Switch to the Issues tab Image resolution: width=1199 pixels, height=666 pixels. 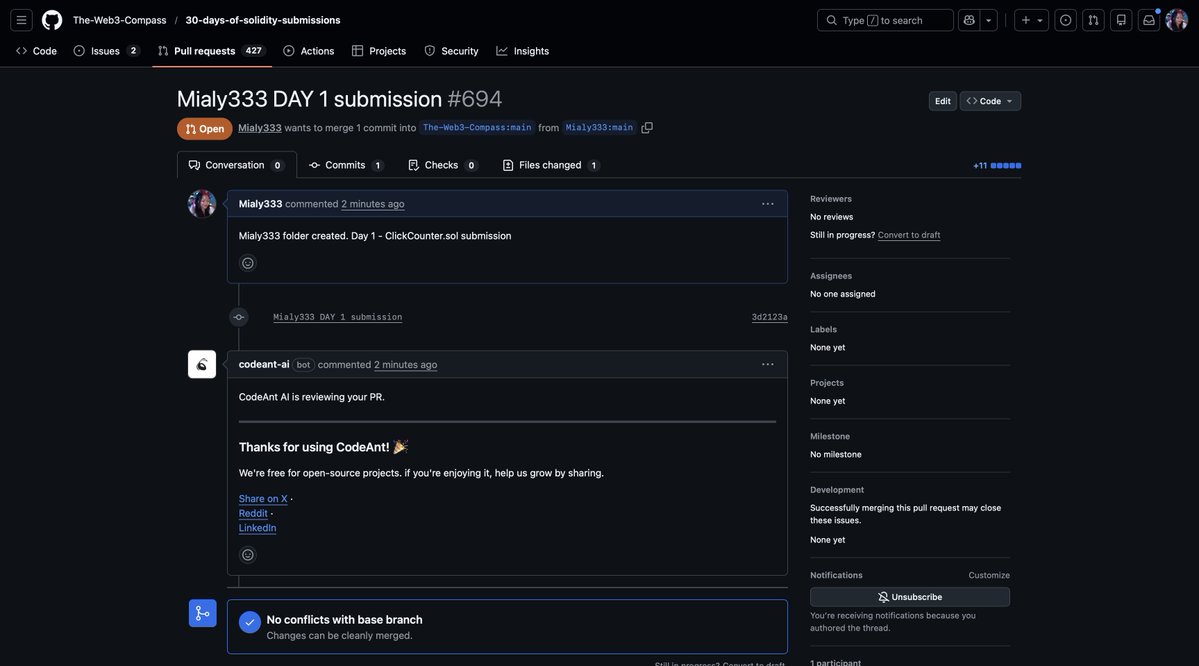(106, 51)
